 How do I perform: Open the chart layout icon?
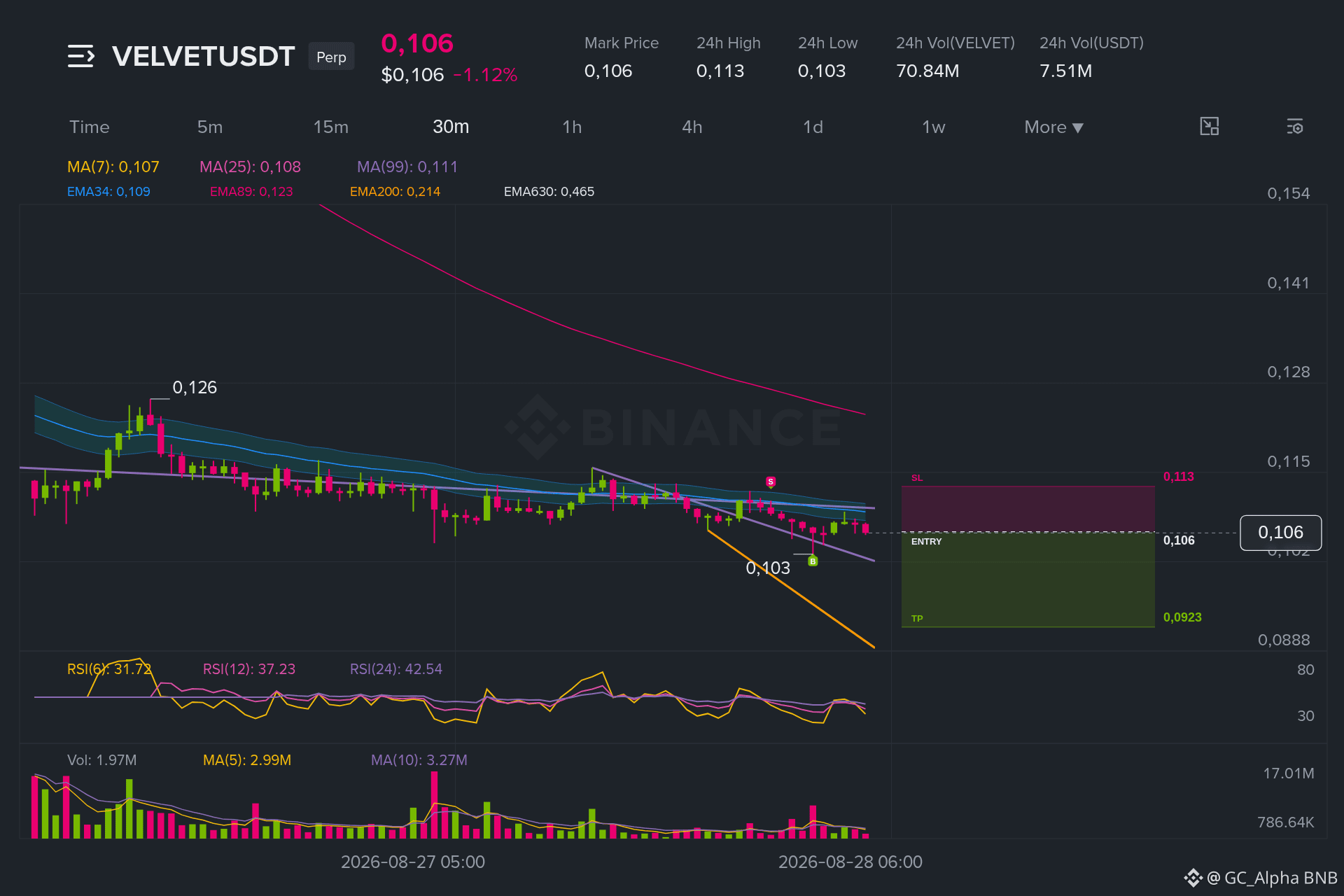click(x=1209, y=127)
